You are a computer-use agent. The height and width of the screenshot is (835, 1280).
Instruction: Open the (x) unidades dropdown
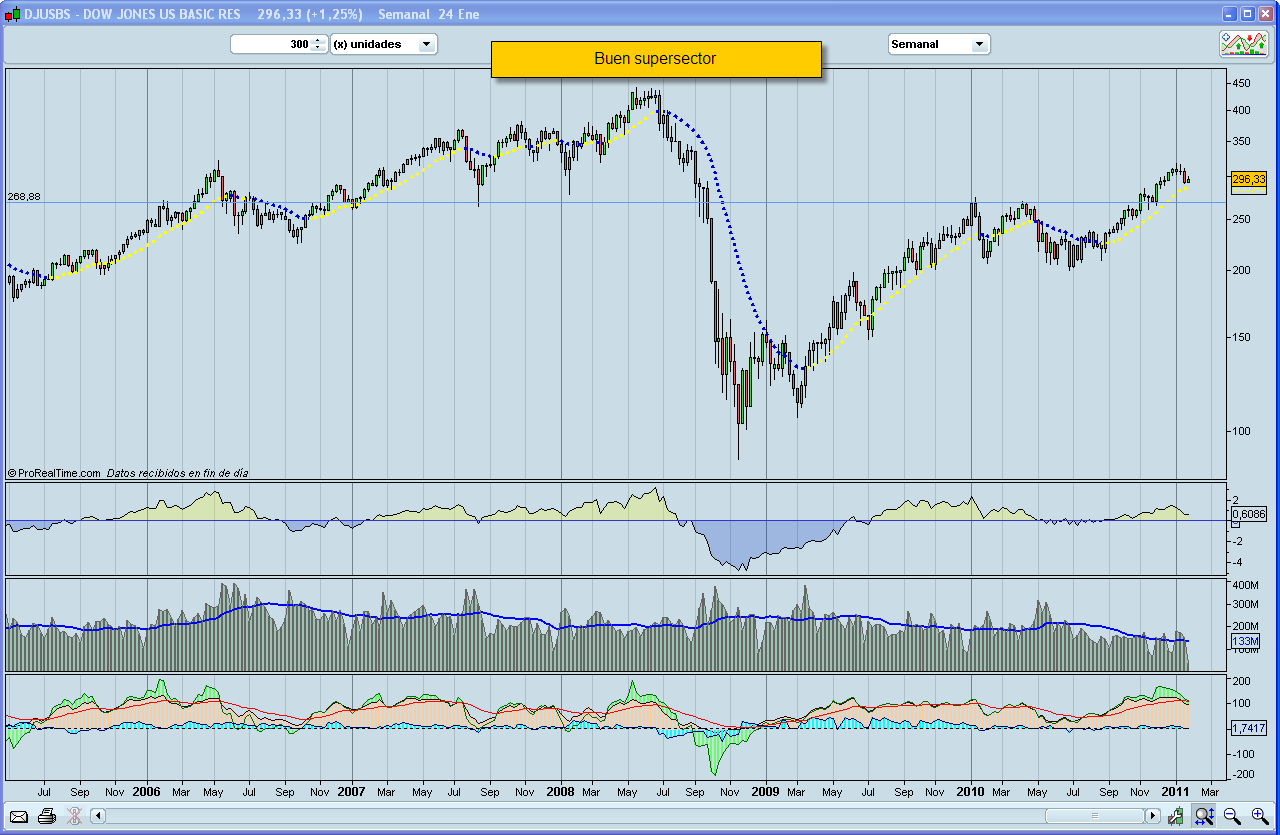(x=425, y=44)
